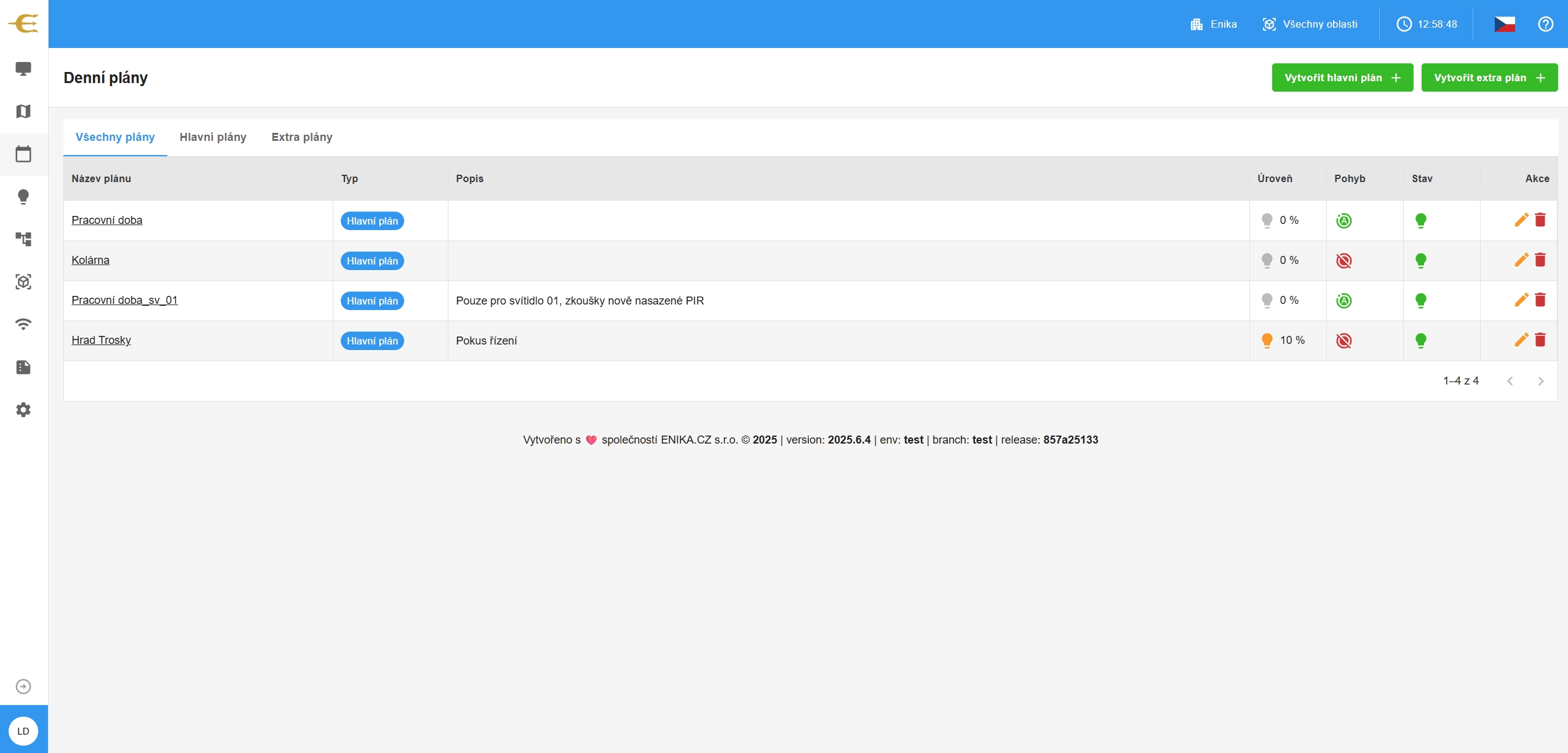Click the device hierarchy sidebar icon
Image resolution: width=1568 pixels, height=753 pixels.
23,239
